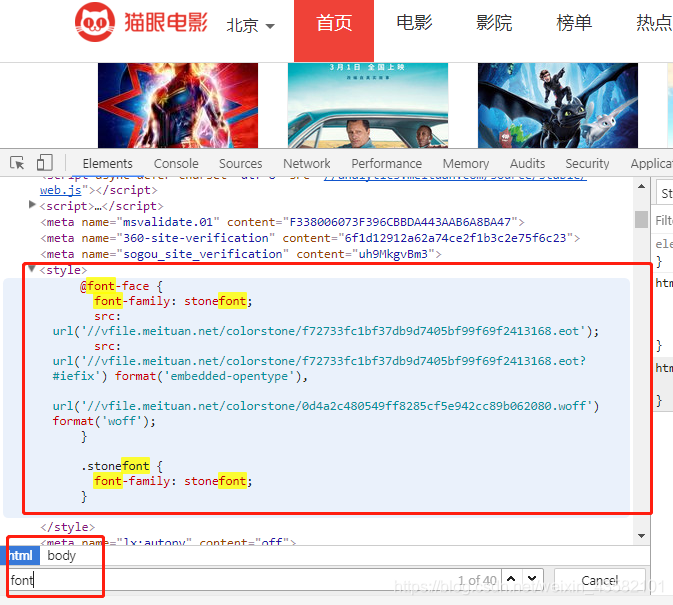Select html in the breadcrumb bar
Image resolution: width=673 pixels, height=605 pixels.
pos(20,556)
